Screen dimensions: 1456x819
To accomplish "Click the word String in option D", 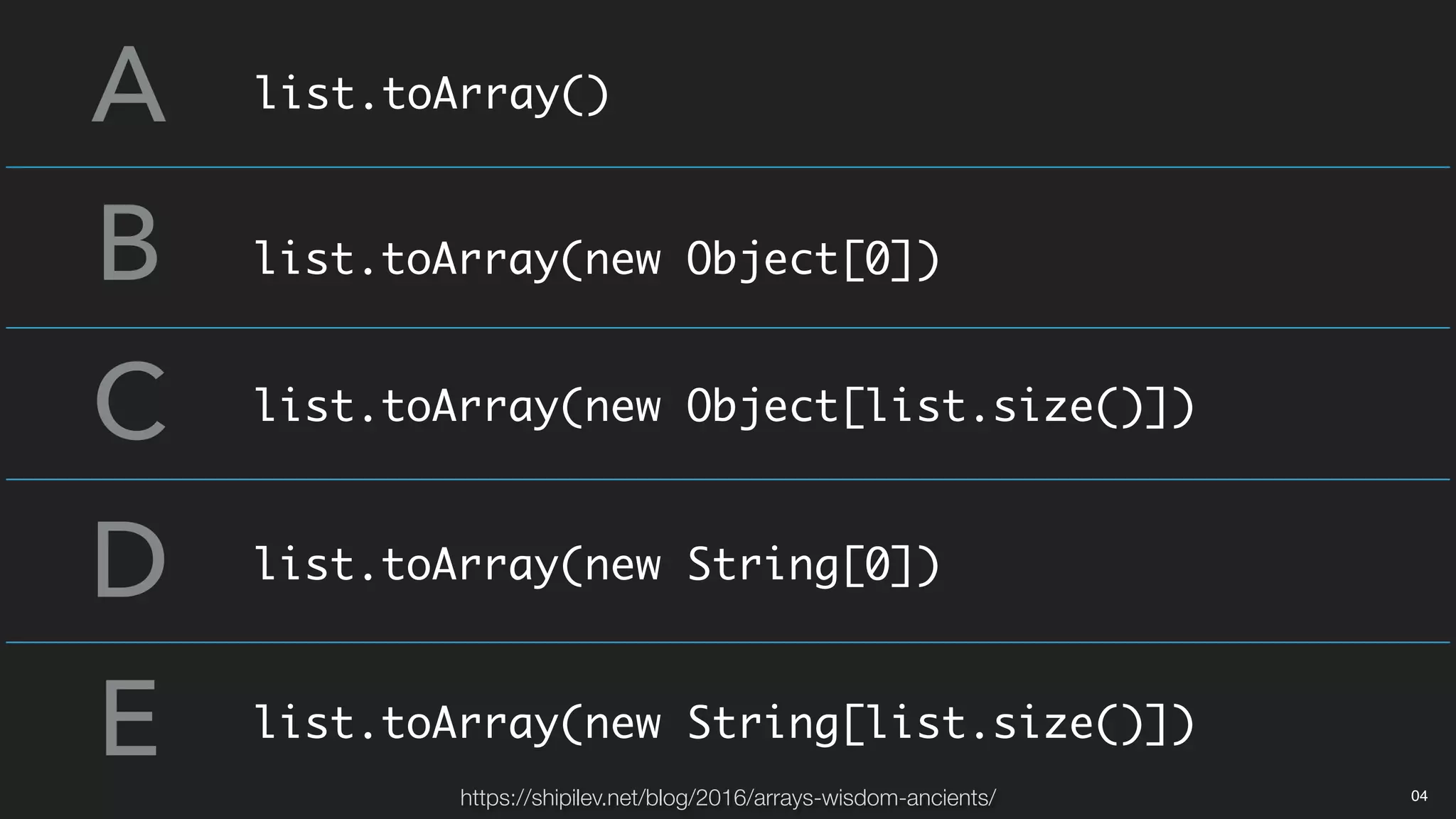I will pyautogui.click(x=762, y=565).
